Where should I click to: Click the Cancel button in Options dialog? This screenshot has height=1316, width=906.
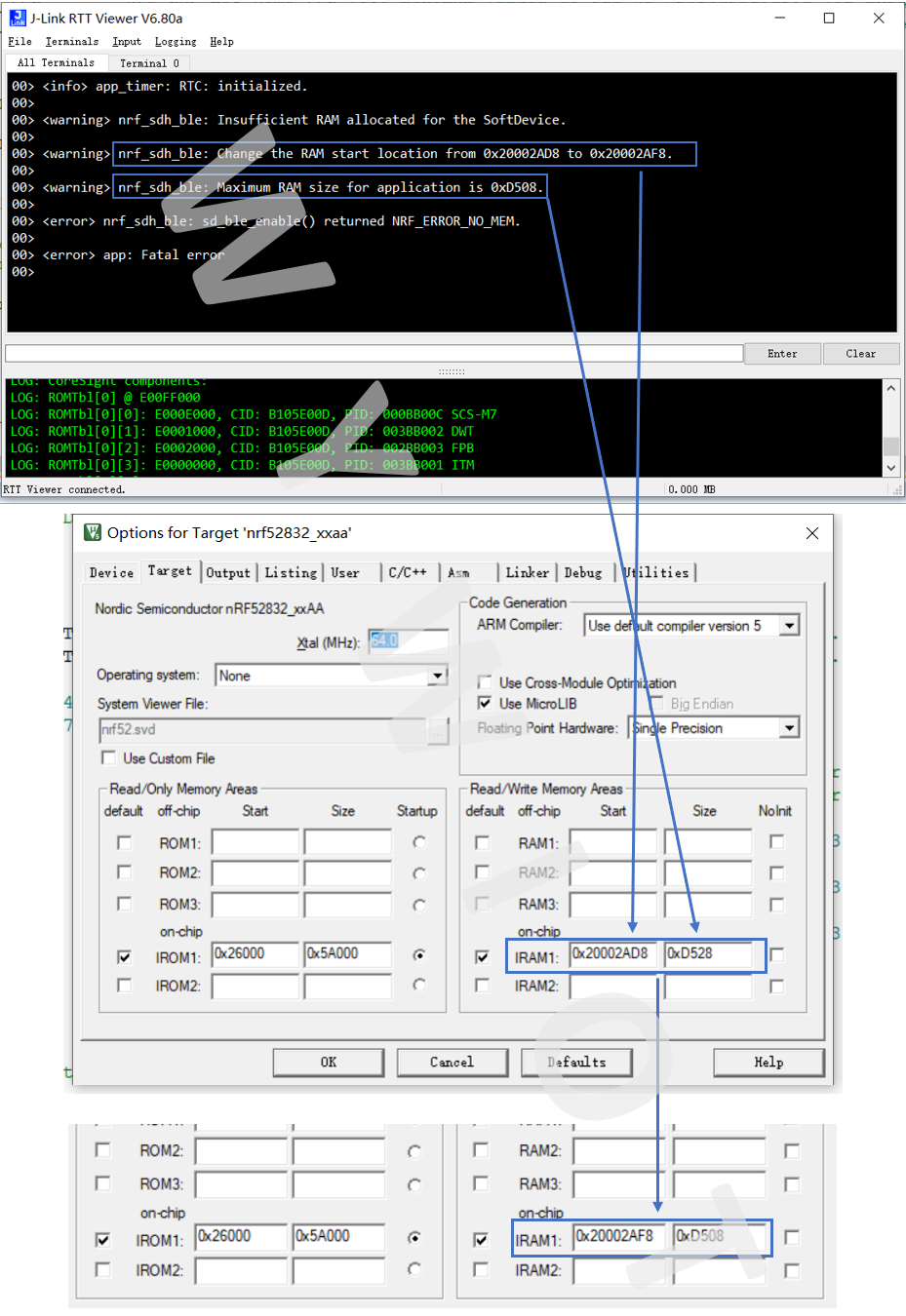click(453, 1063)
